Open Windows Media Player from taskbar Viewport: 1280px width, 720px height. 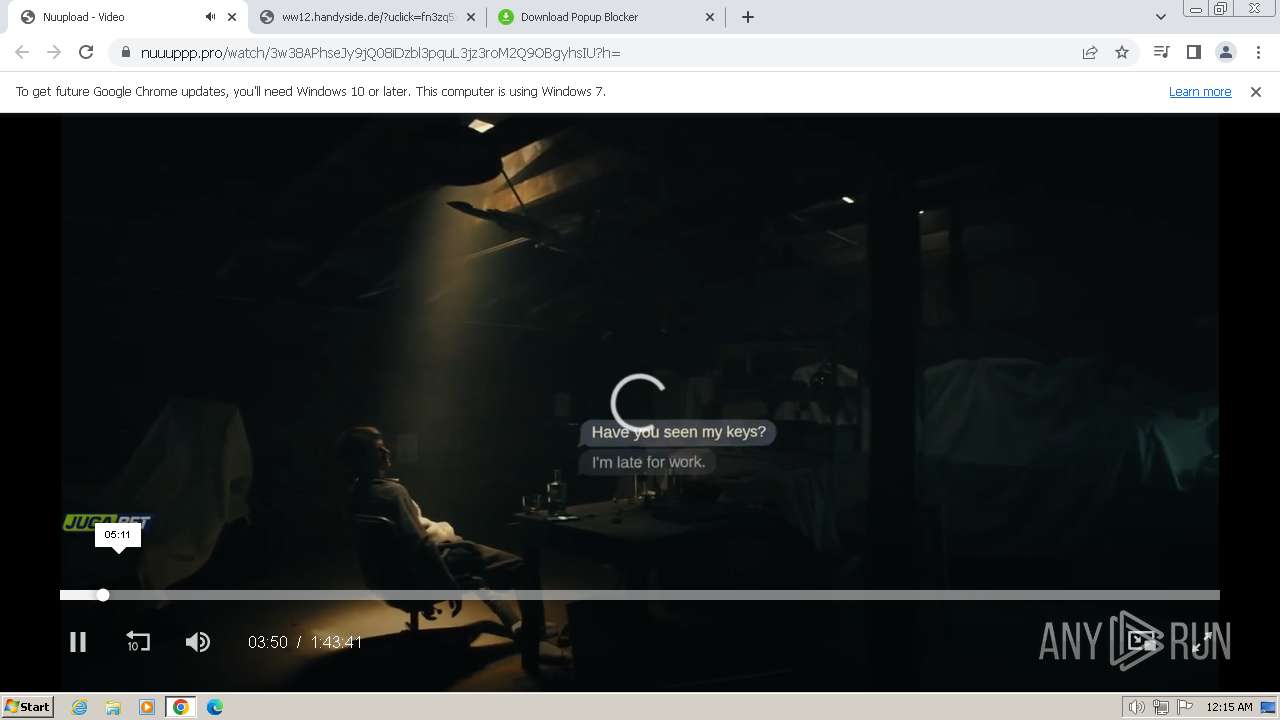coord(147,707)
